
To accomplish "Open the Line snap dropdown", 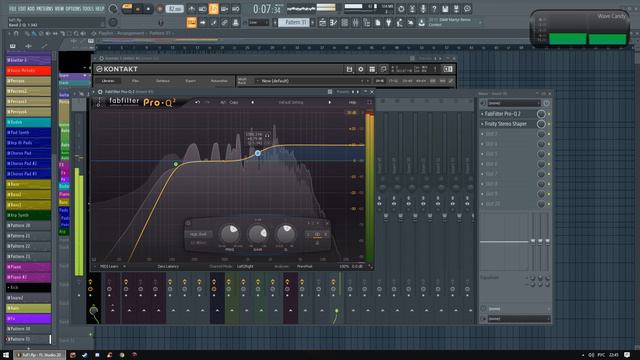I will (258, 22).
